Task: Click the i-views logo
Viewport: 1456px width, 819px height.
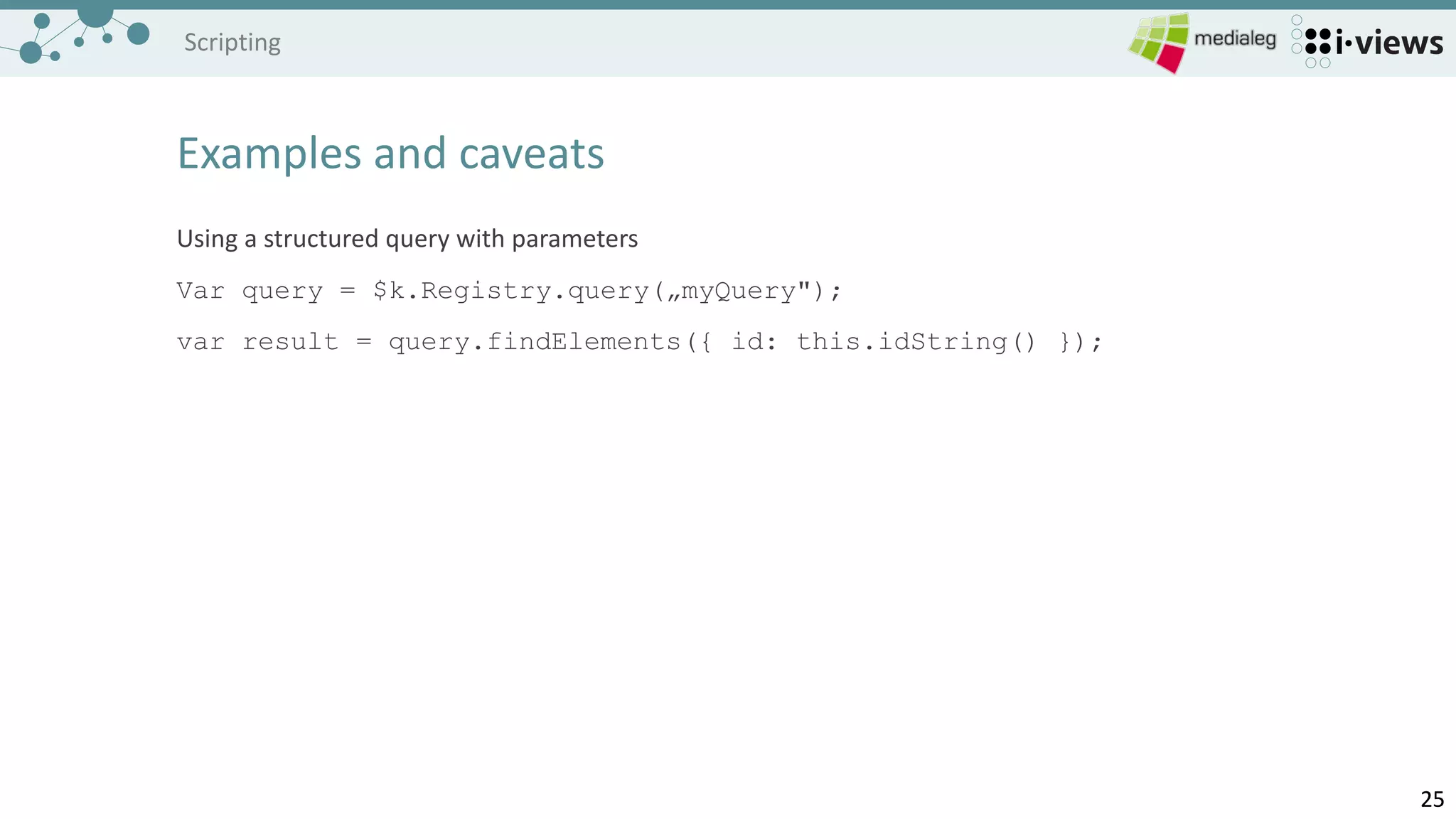Action: coord(1367,42)
